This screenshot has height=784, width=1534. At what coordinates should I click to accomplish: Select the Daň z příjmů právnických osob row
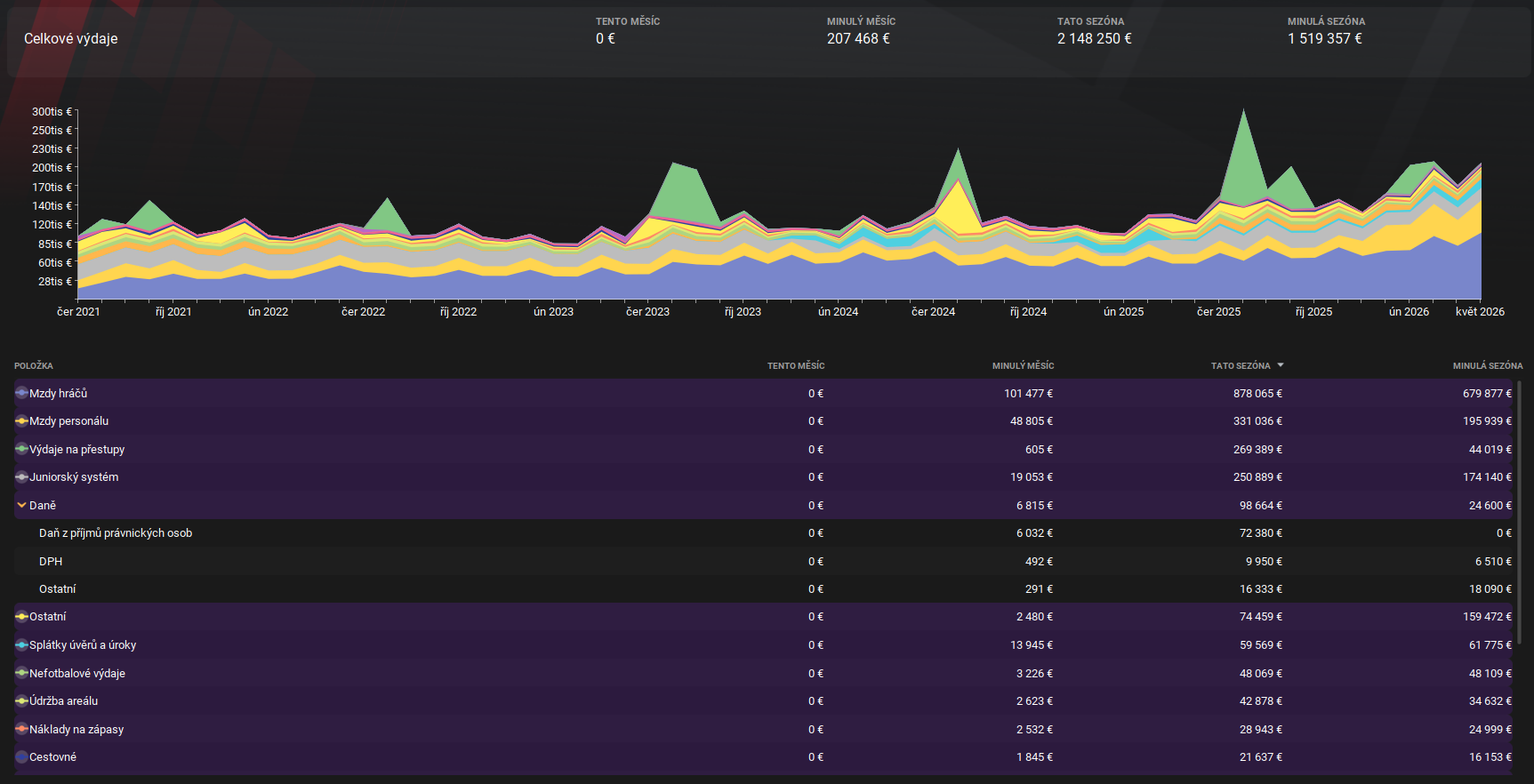coord(763,533)
